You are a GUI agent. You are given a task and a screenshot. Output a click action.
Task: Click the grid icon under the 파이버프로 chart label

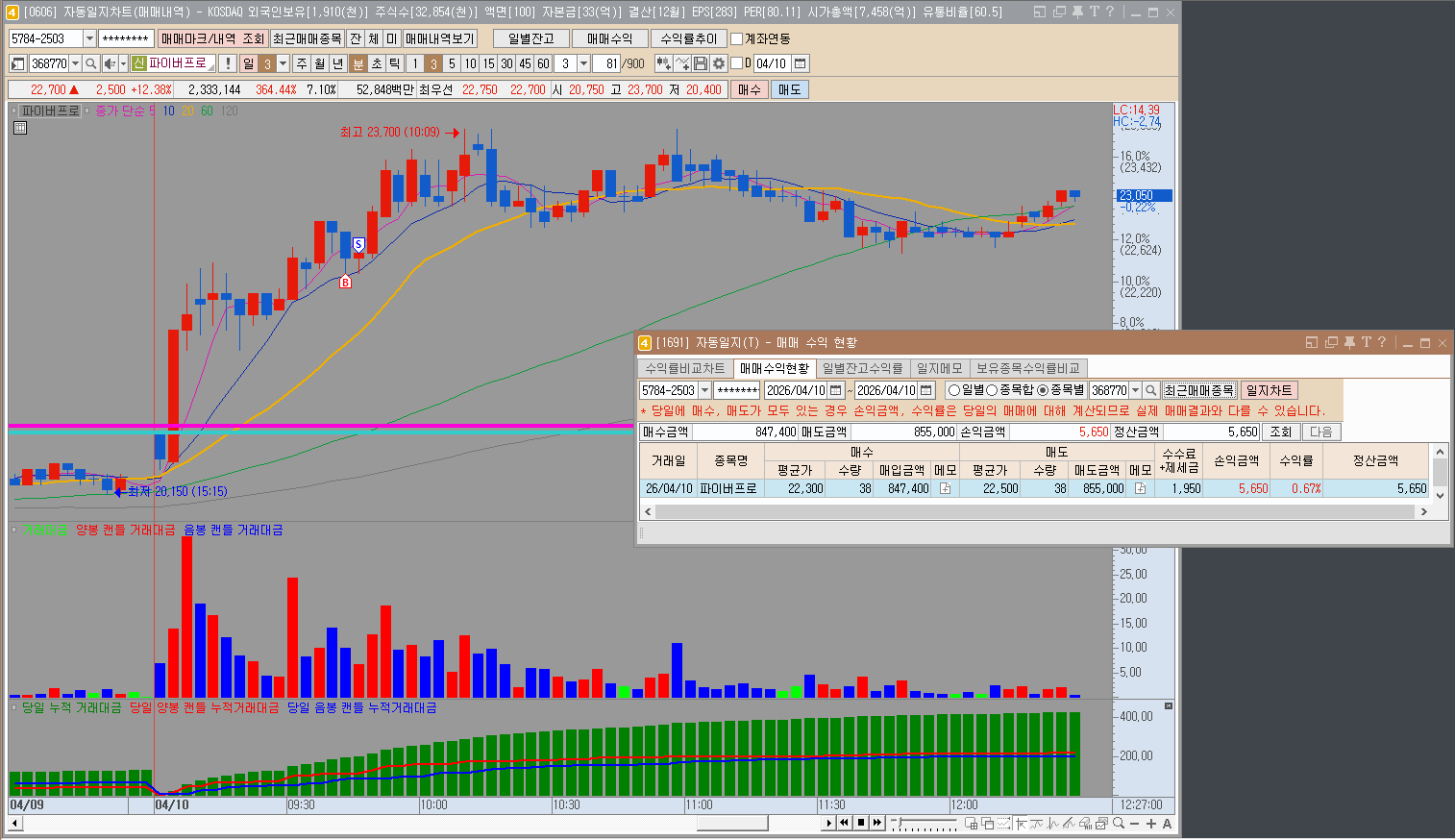[19, 127]
